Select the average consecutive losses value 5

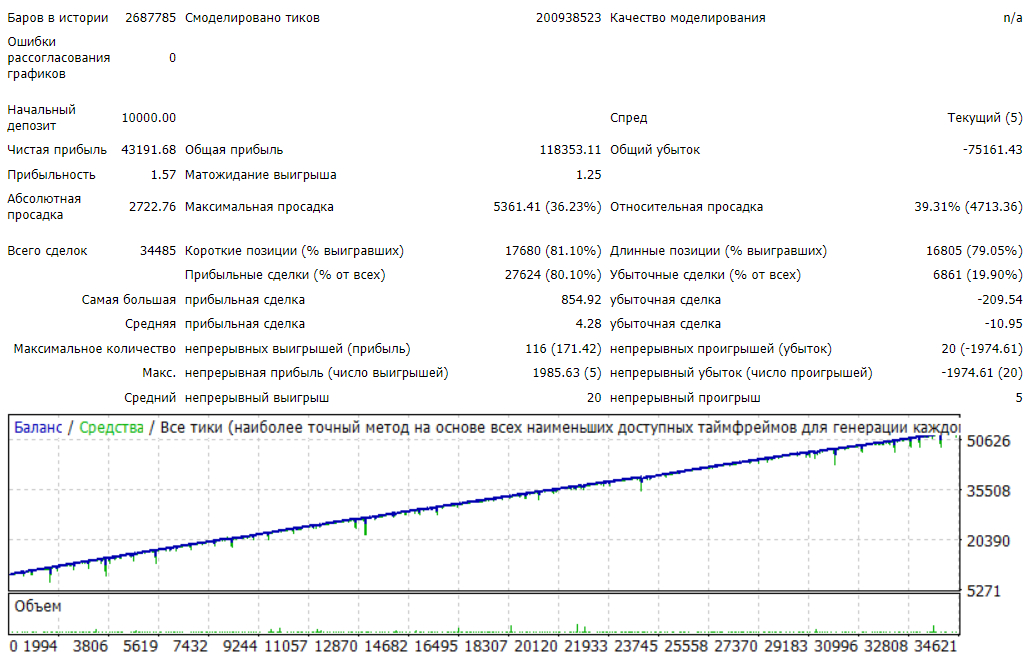click(x=1019, y=398)
